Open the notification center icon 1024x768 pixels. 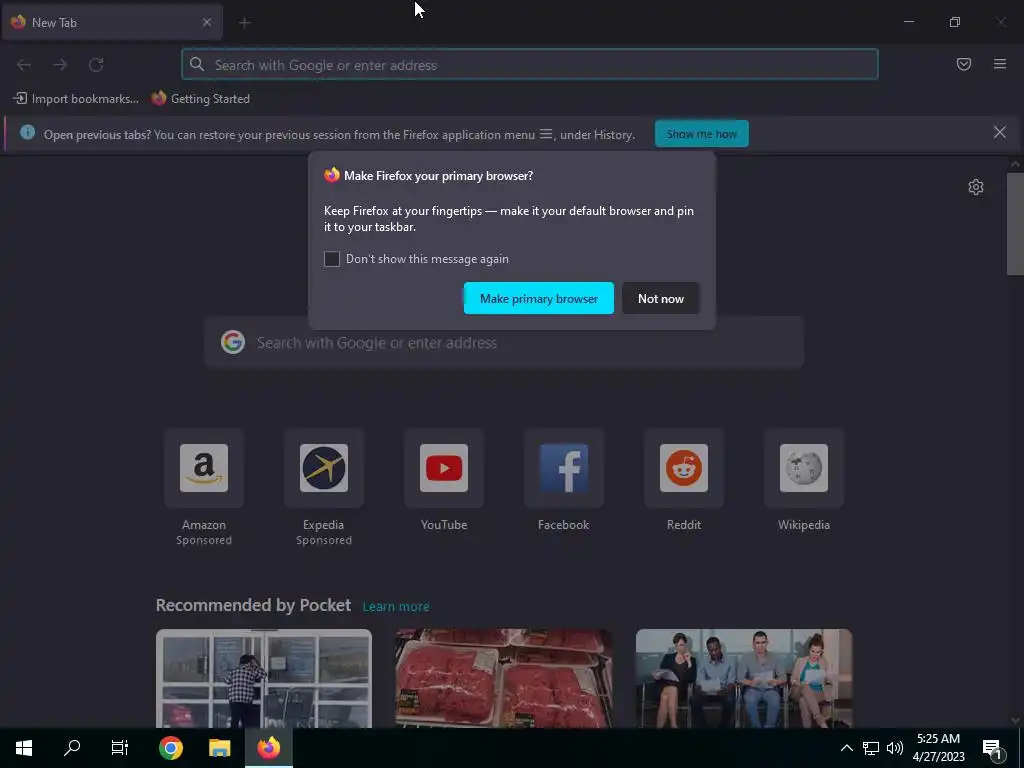coord(992,749)
